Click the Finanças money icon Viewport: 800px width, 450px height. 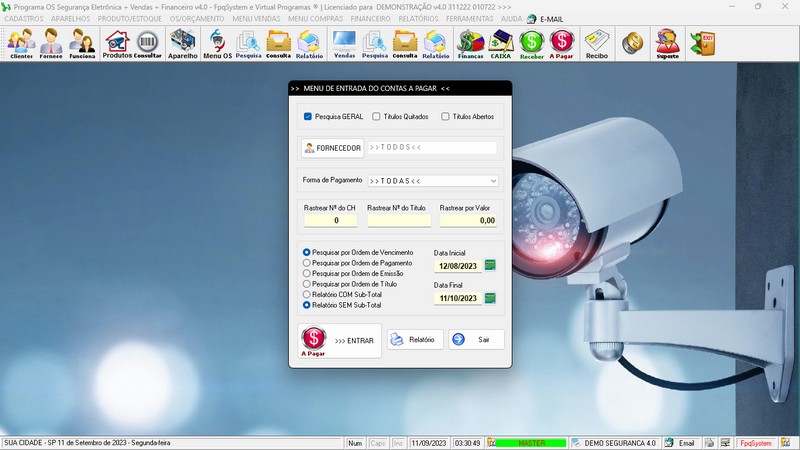470,44
